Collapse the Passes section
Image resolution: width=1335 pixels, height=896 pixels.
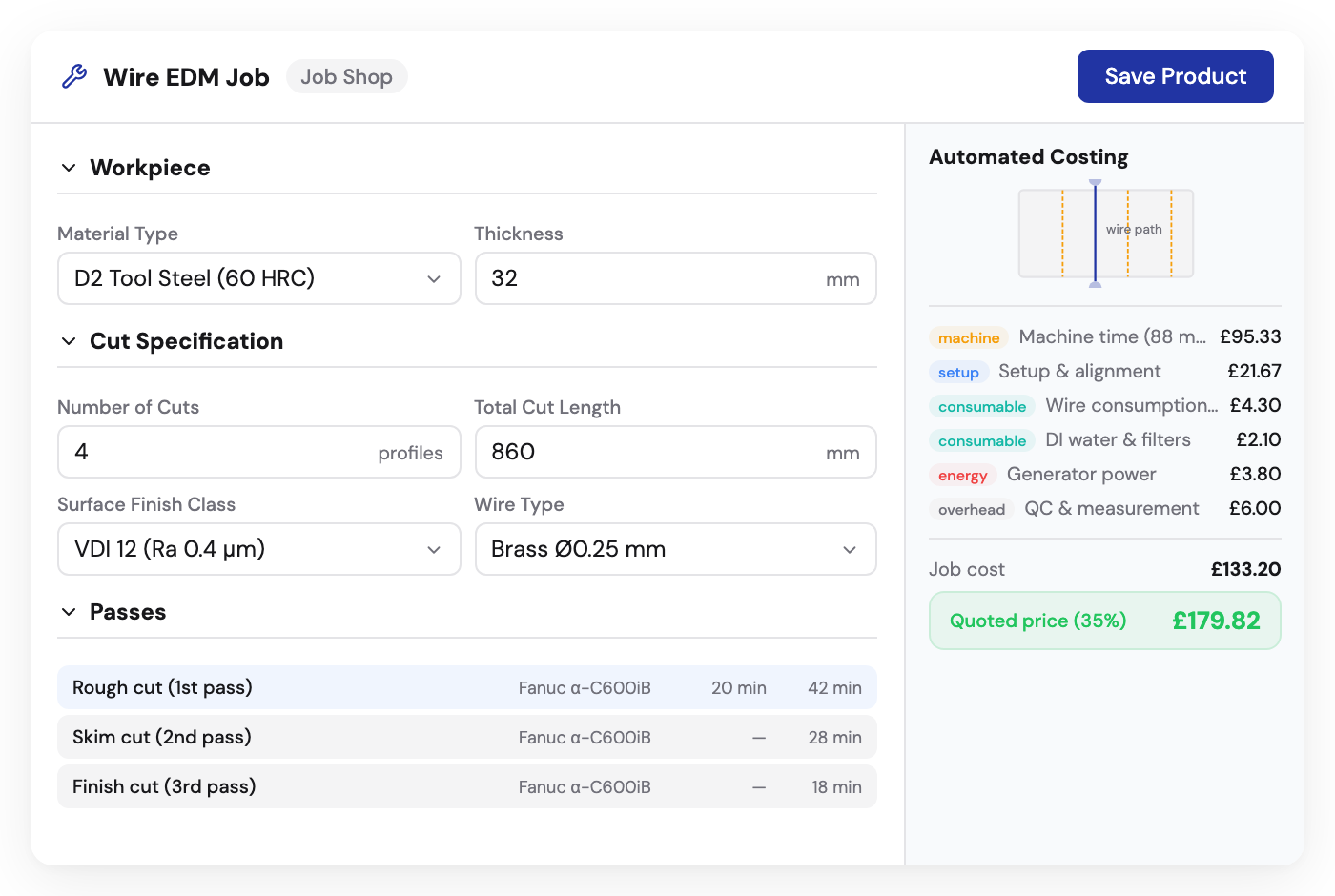[68, 611]
